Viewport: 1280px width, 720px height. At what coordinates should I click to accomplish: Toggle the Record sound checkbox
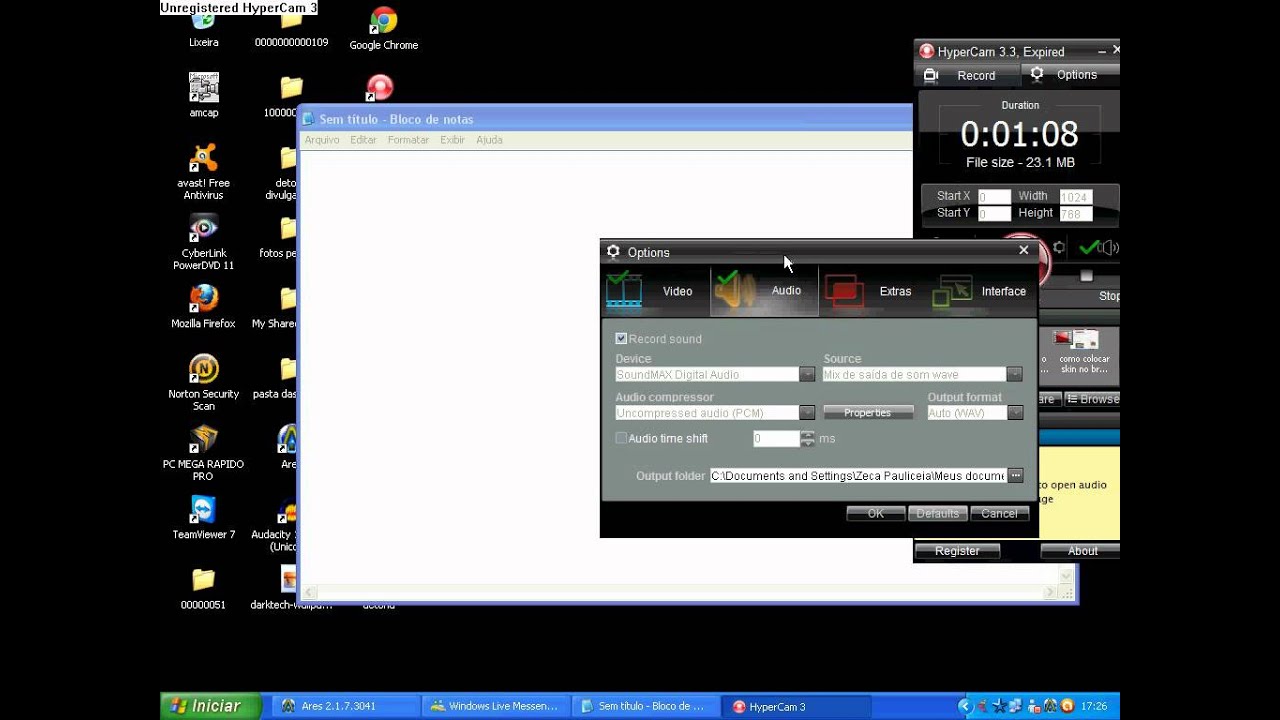click(x=621, y=339)
